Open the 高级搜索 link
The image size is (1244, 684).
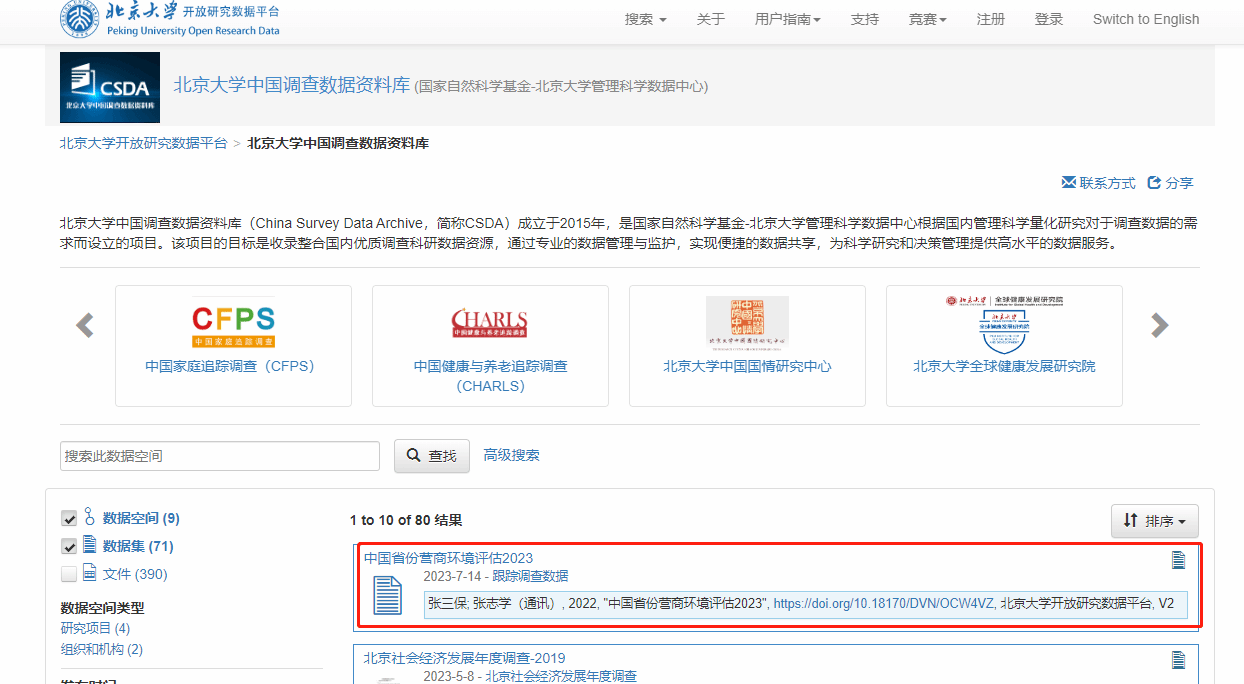[511, 455]
